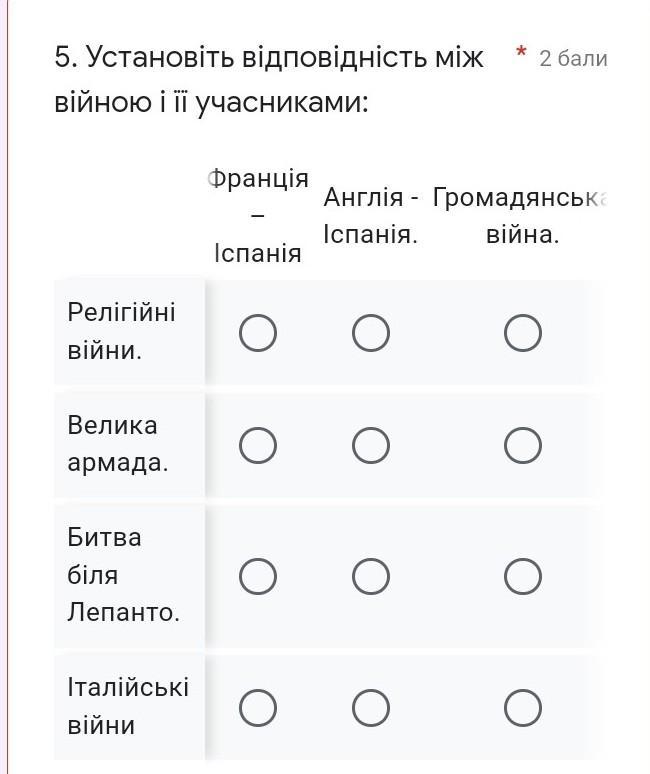Image resolution: width=650 pixels, height=774 pixels.
Task: Click the Франція – Іспанія column header
Action: (258, 216)
